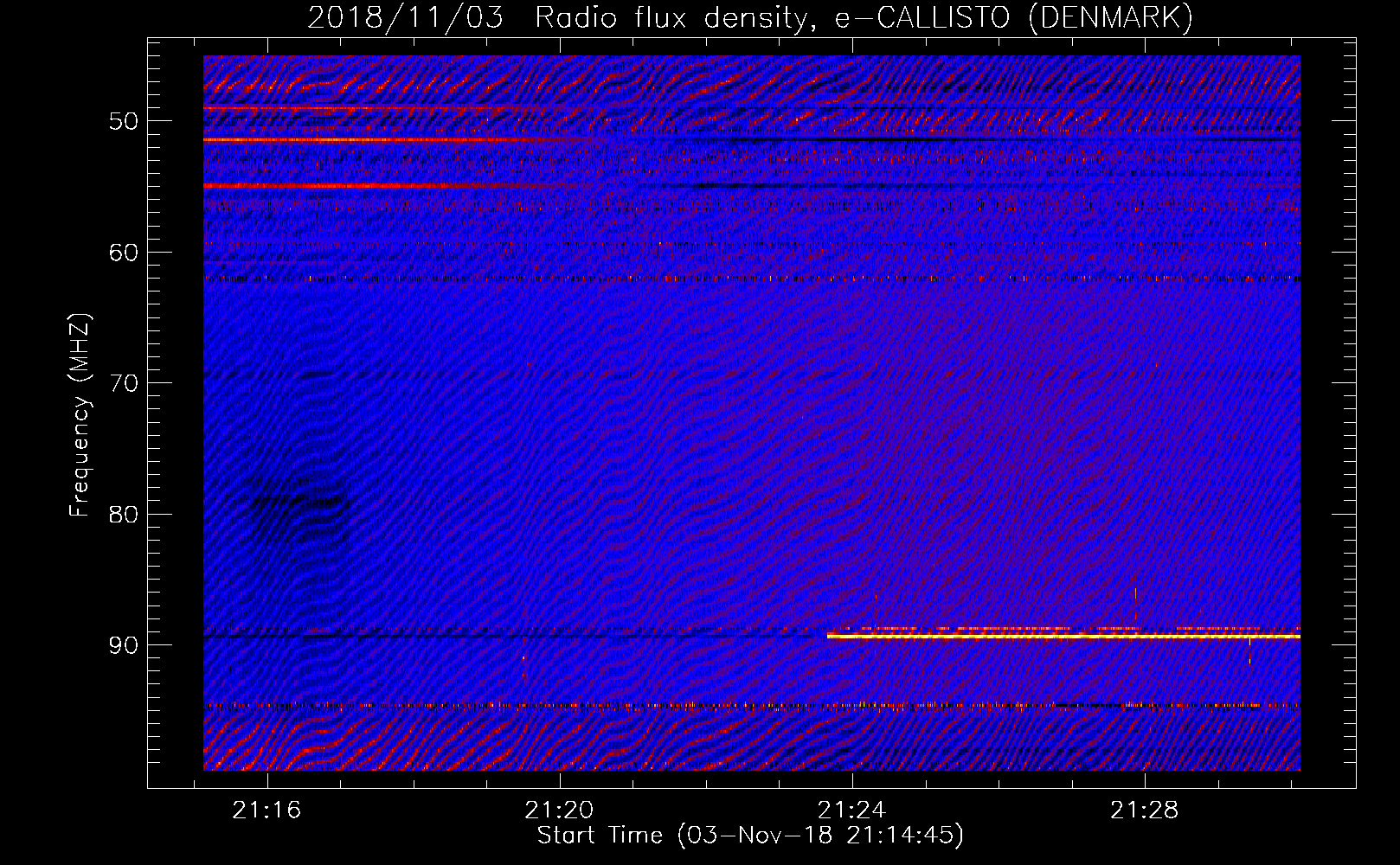
Task: Click the plot title "Radio flux density, e-CALLISTO (DENMARK)"
Action: click(864, 18)
